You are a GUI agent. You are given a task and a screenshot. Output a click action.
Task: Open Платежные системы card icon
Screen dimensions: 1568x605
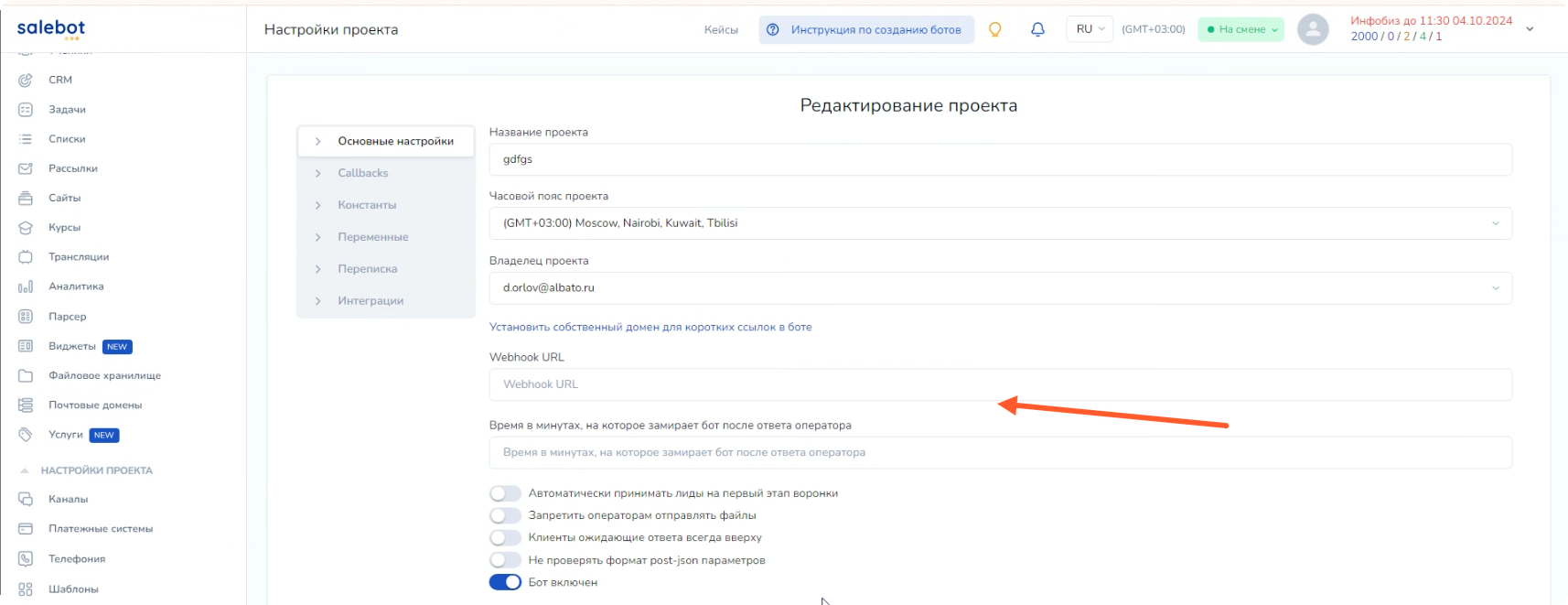pyautogui.click(x=26, y=529)
